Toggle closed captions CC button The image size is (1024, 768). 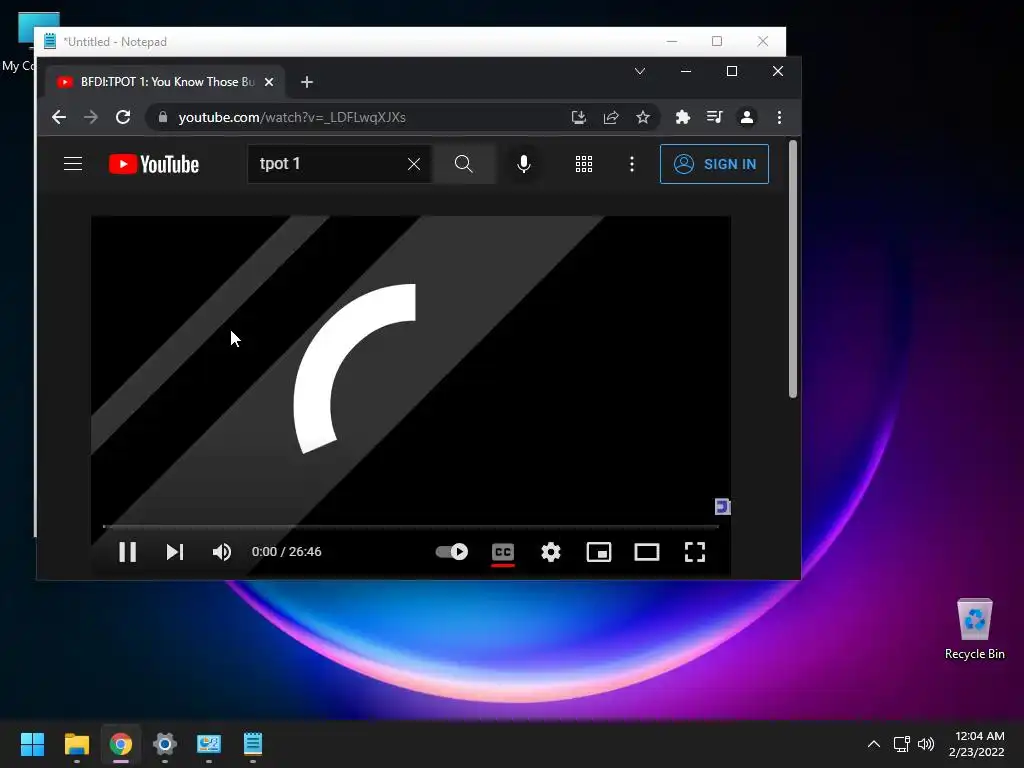503,552
